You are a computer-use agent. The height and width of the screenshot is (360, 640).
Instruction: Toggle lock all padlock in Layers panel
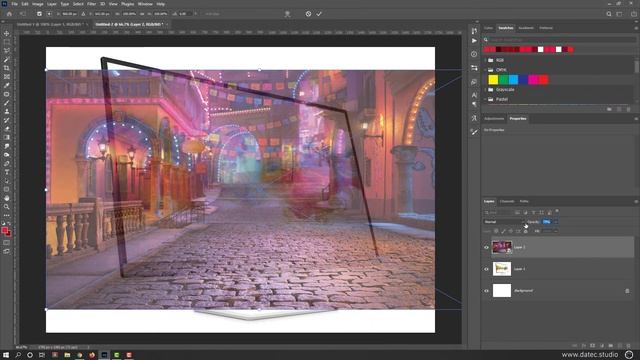pos(526,231)
